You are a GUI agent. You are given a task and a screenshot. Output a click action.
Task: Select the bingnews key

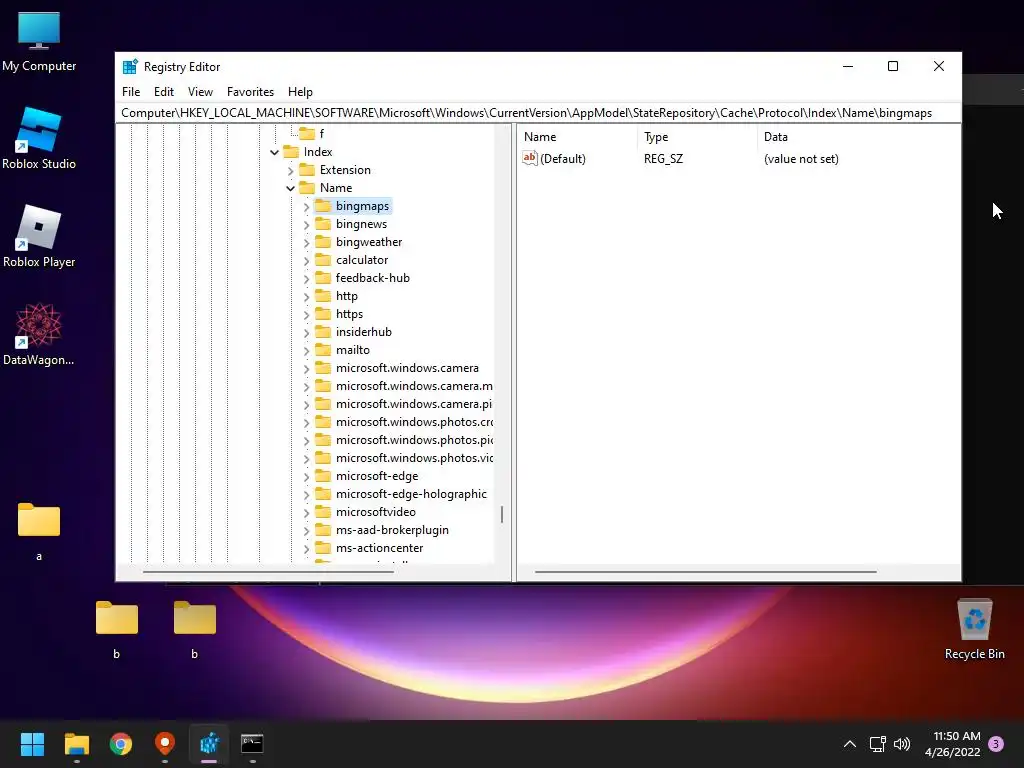point(361,224)
